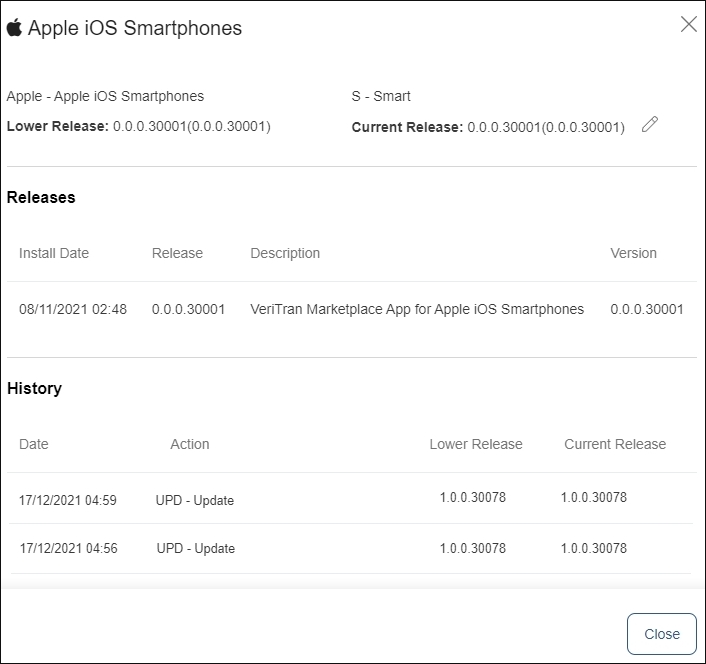Click the Lower Release column header in History
The width and height of the screenshot is (706, 664).
coord(475,444)
